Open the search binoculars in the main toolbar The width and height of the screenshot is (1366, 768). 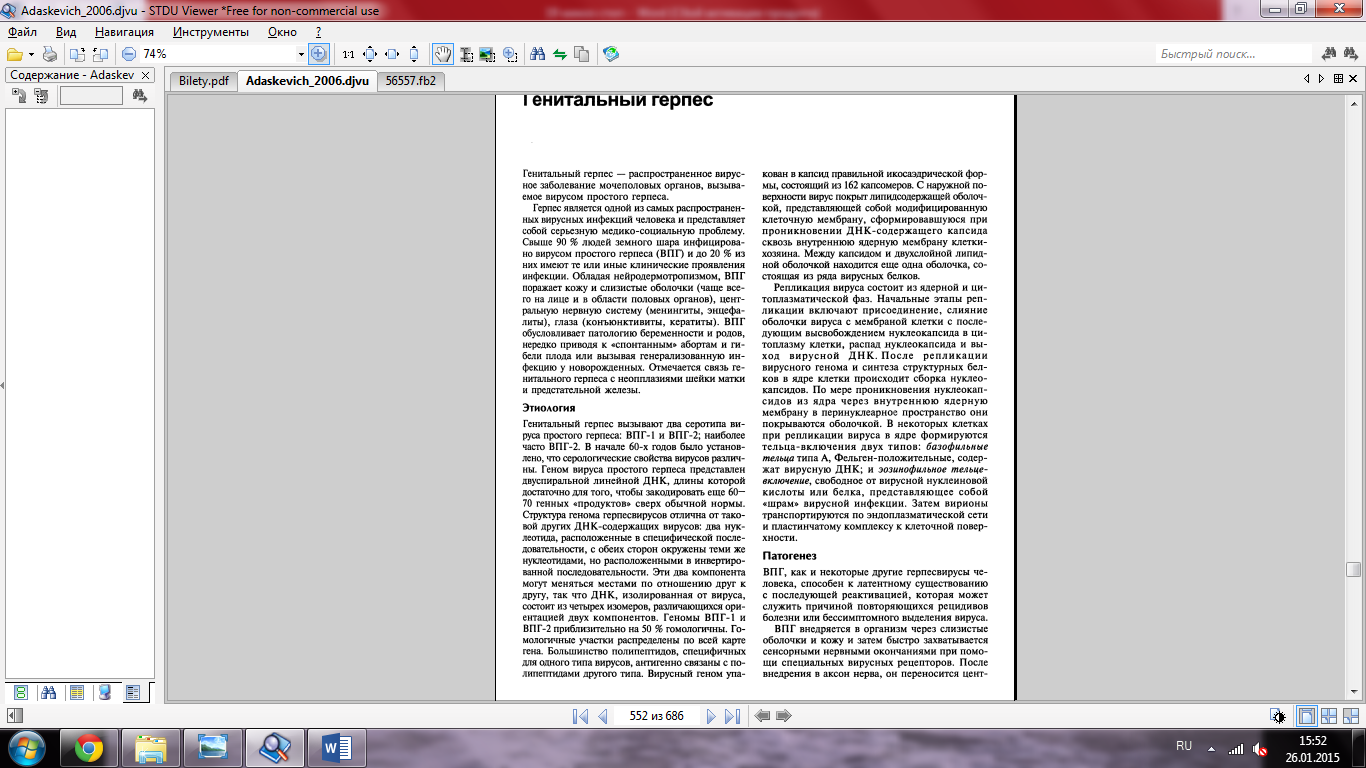click(x=538, y=54)
